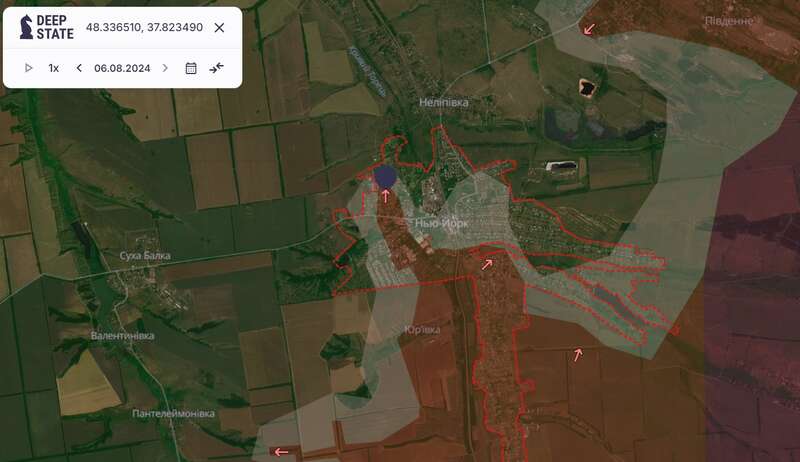Screen dimensions: 800x462
Task: Click the Неліпівка village label
Action: coord(444,102)
